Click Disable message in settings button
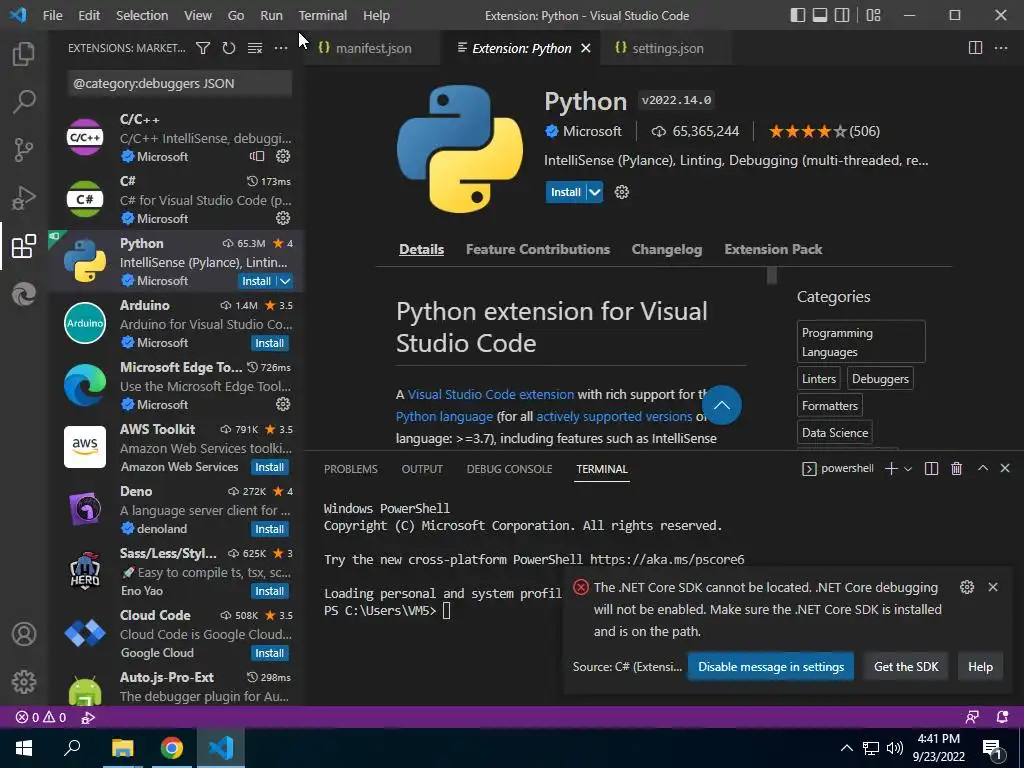The width and height of the screenshot is (1024, 768). 771,667
